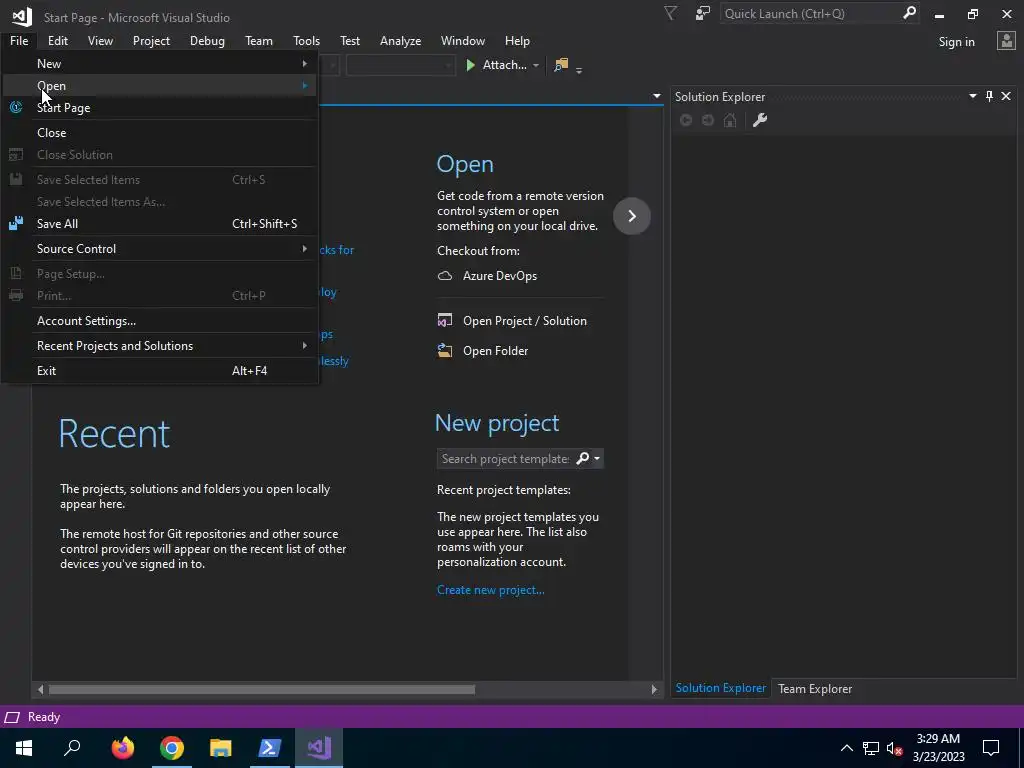
Task: Click the Search project templates field
Action: [x=505, y=458]
